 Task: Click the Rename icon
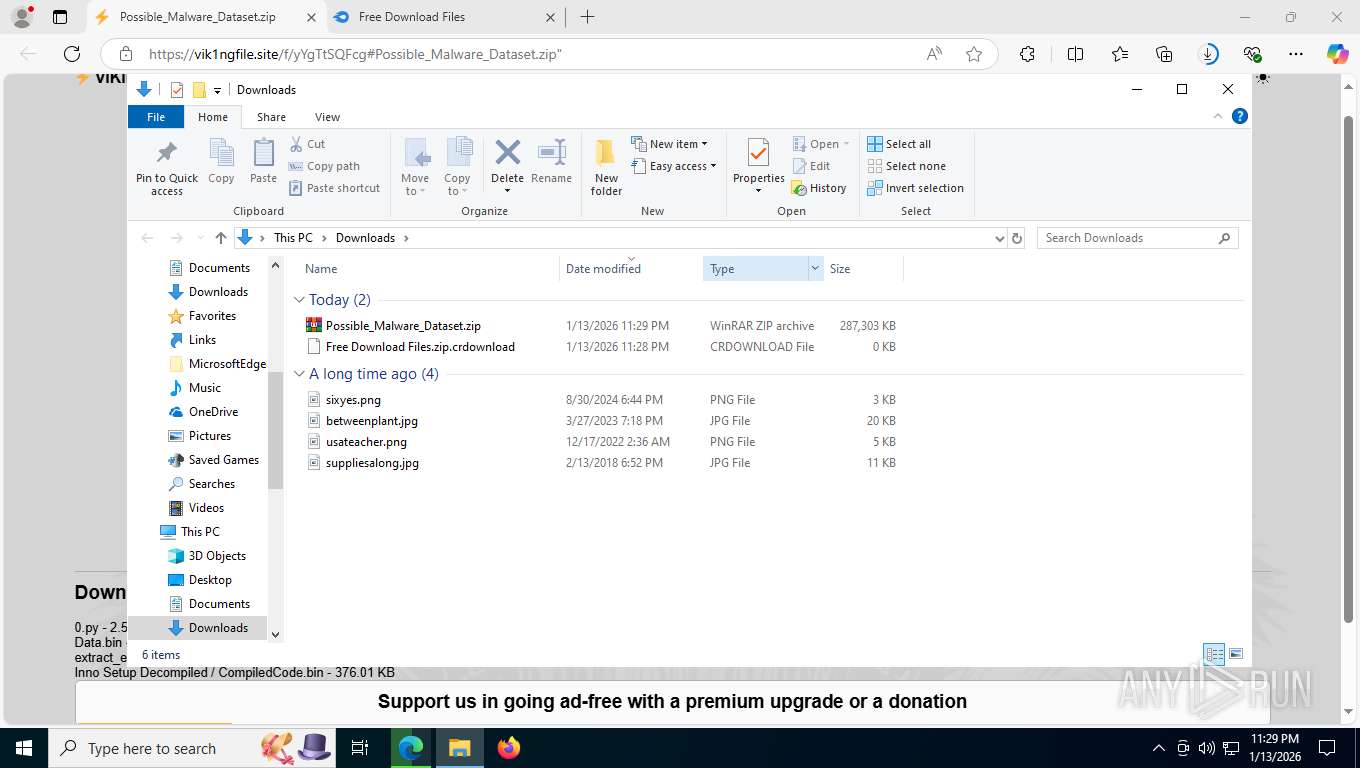pyautogui.click(x=552, y=152)
